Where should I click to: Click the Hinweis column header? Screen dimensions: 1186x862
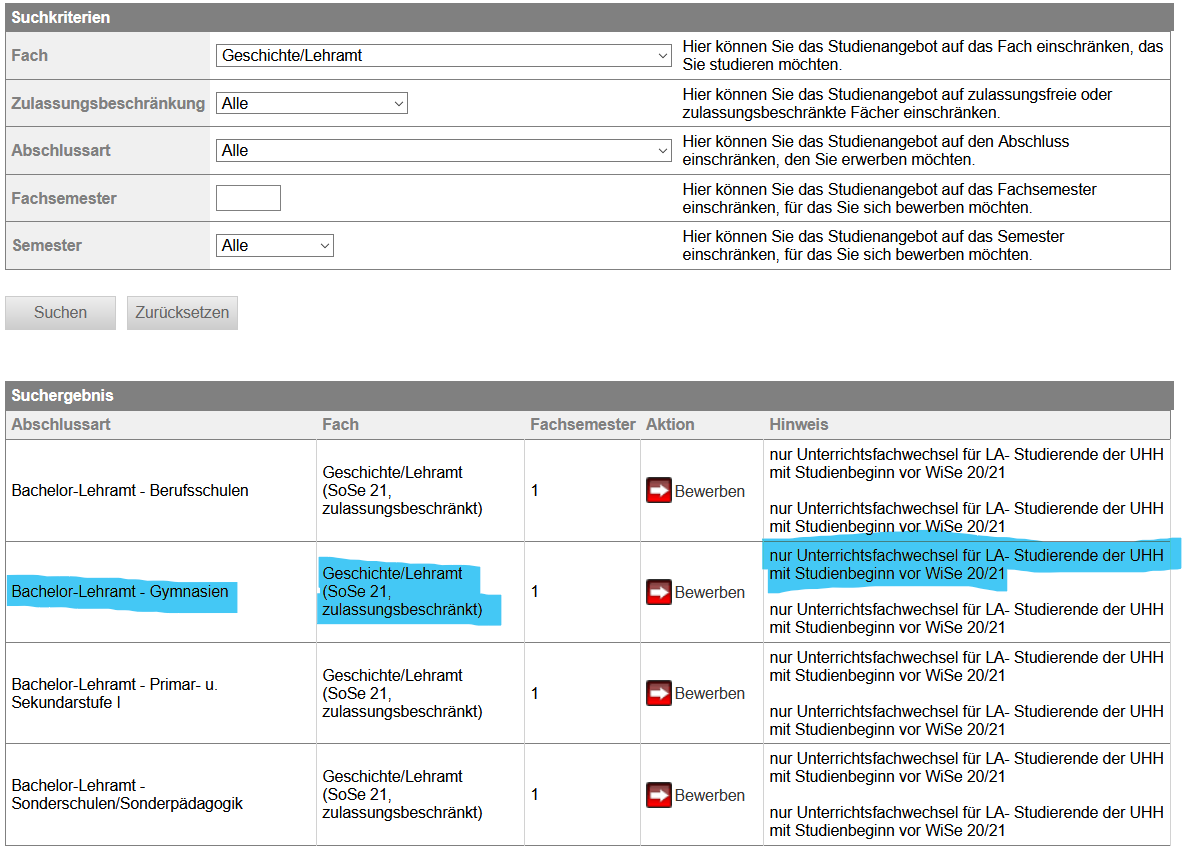tap(798, 424)
